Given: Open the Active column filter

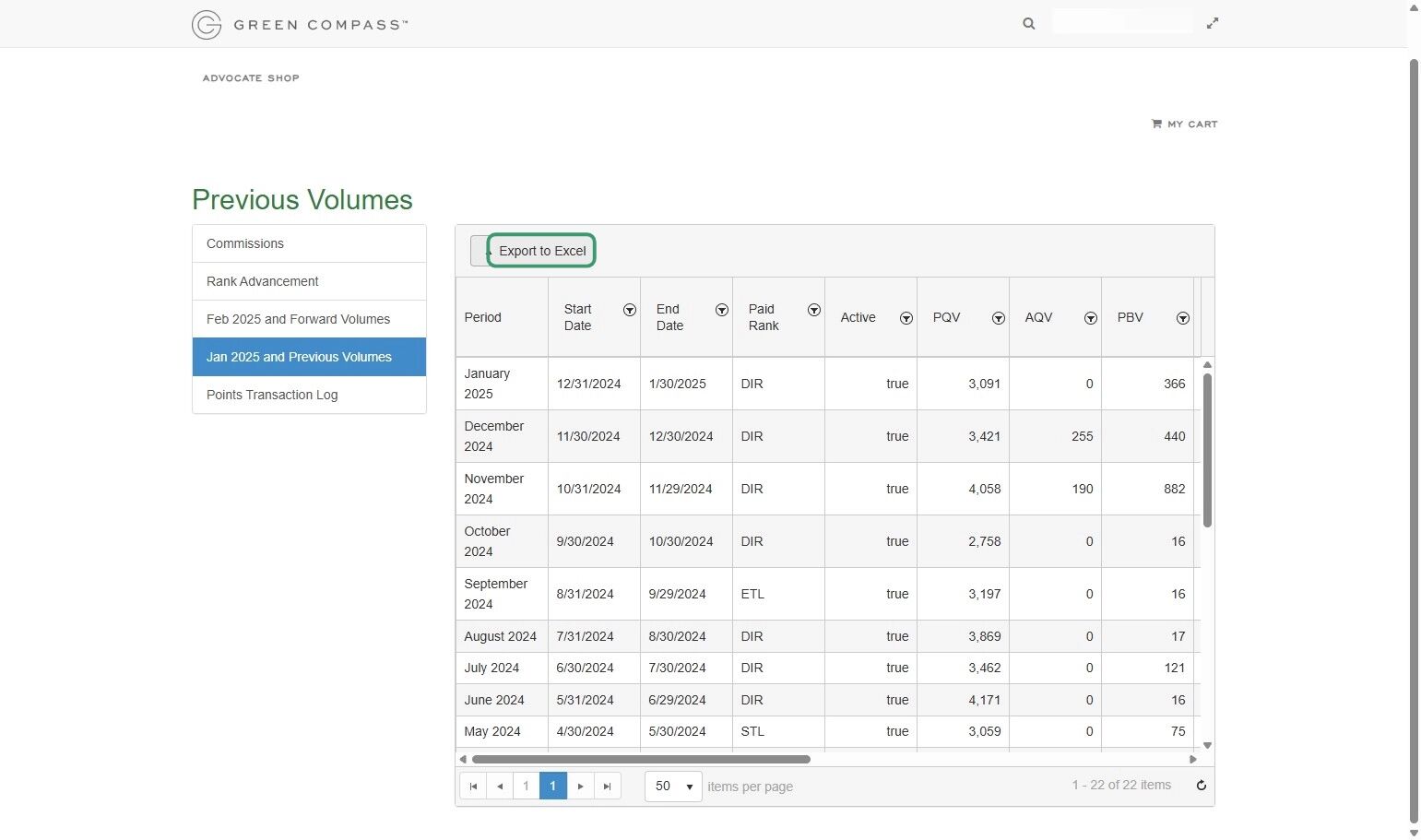Looking at the screenshot, I should pos(906,318).
